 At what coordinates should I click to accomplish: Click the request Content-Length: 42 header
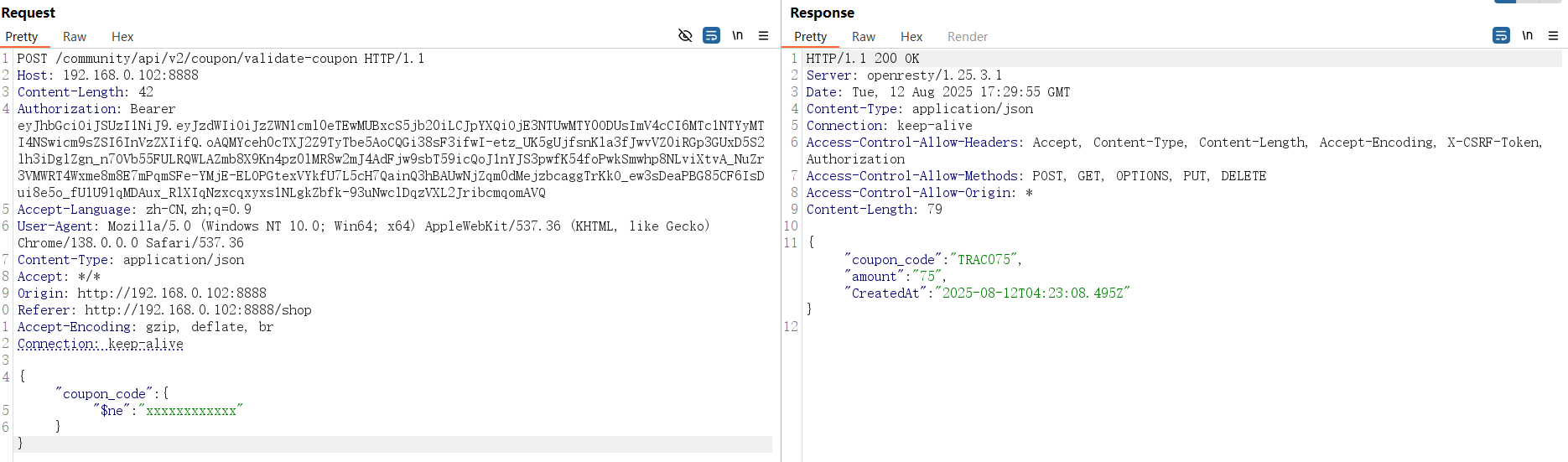(86, 92)
